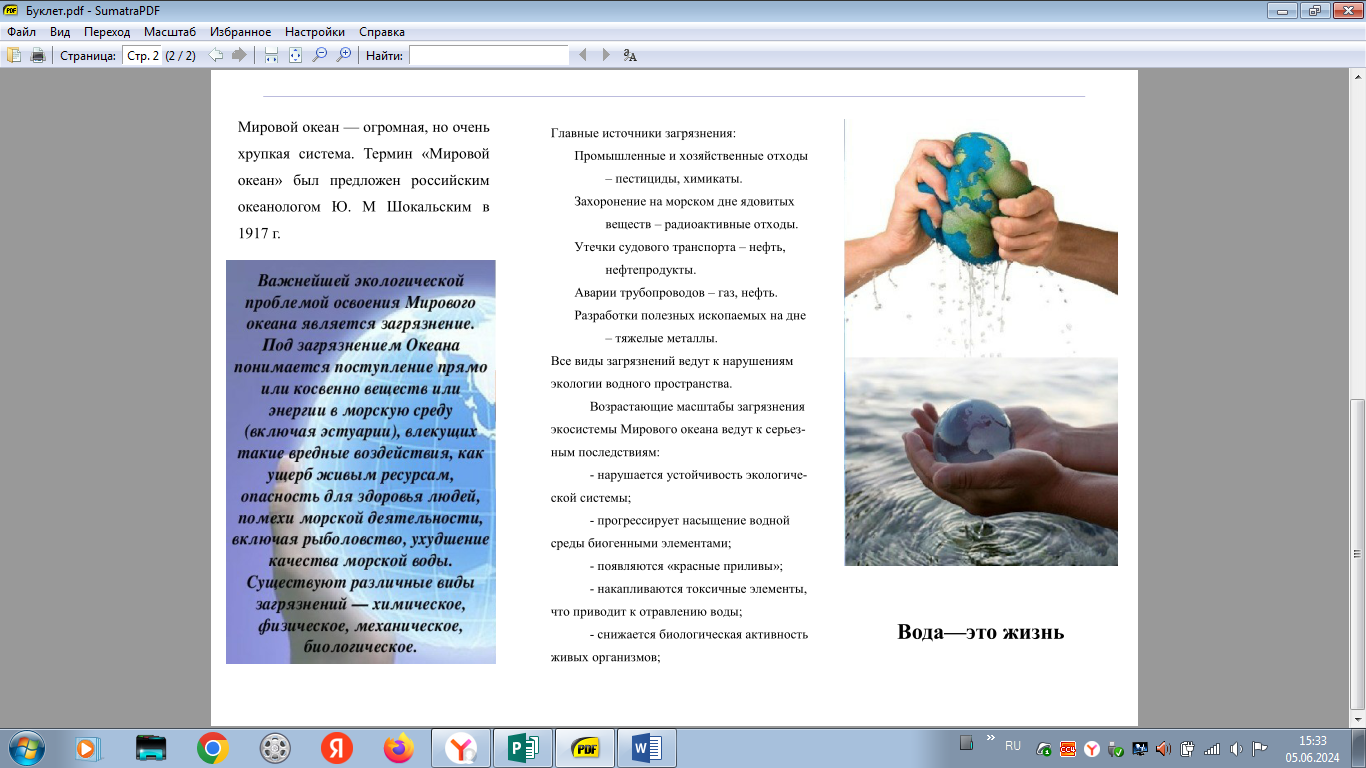Click the scrollbar down arrow

coord(1357,719)
